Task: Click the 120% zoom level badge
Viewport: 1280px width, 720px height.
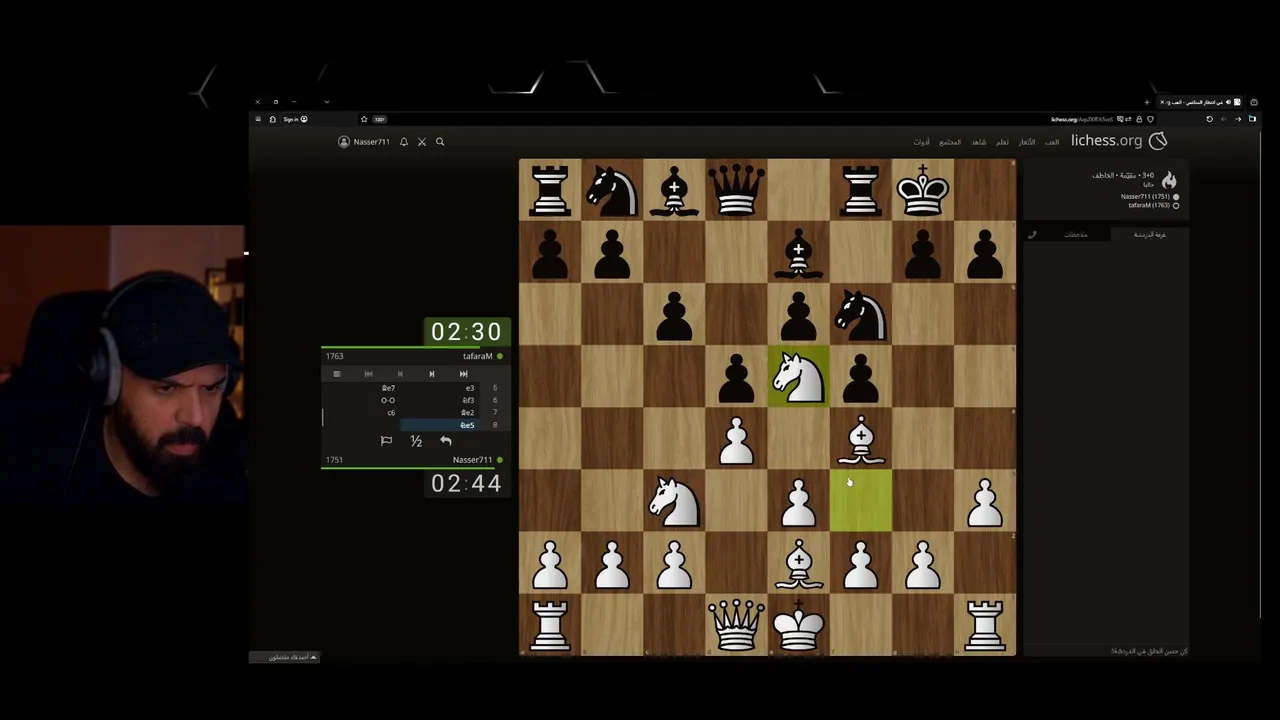Action: coord(380,119)
